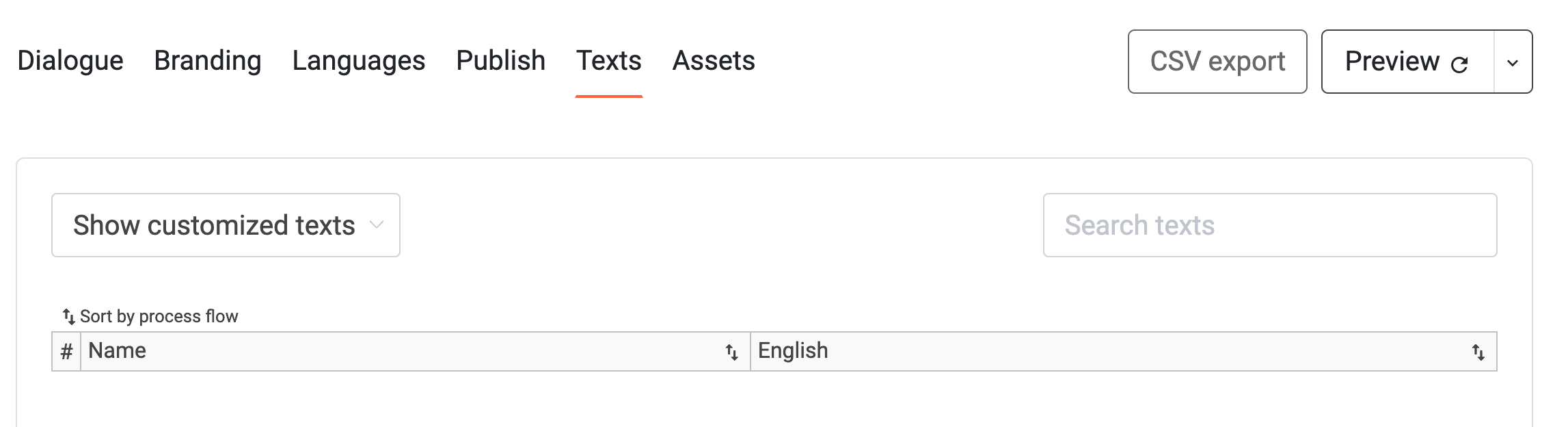Switch to the Dialogue tab
This screenshot has width=1568, height=427.
(x=70, y=61)
